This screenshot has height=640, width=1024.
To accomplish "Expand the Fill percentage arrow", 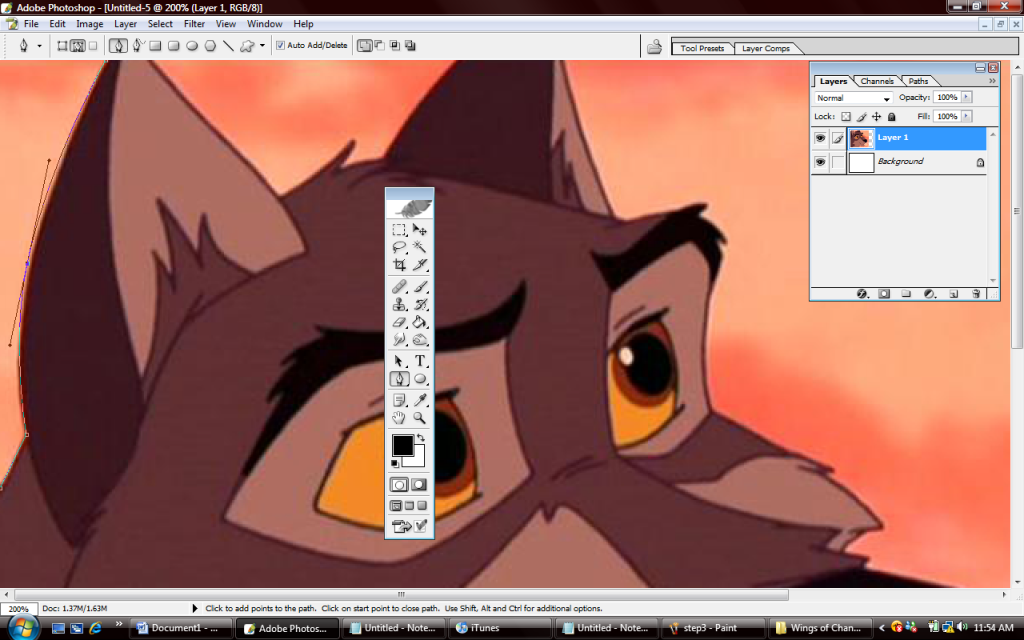I will [x=967, y=116].
